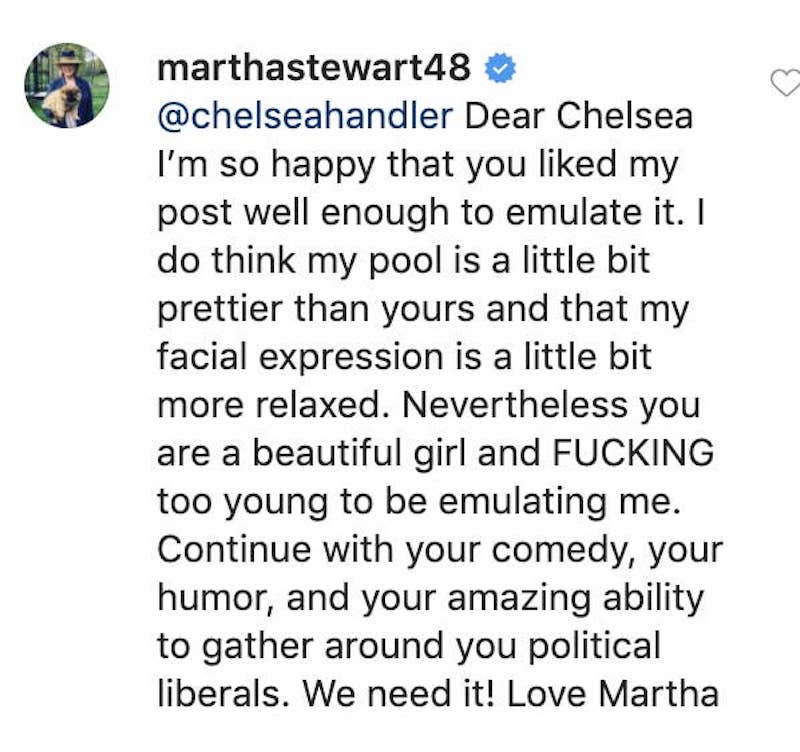The height and width of the screenshot is (752, 800).
Task: Click the line starting 'post well enough'
Action: pos(431,213)
